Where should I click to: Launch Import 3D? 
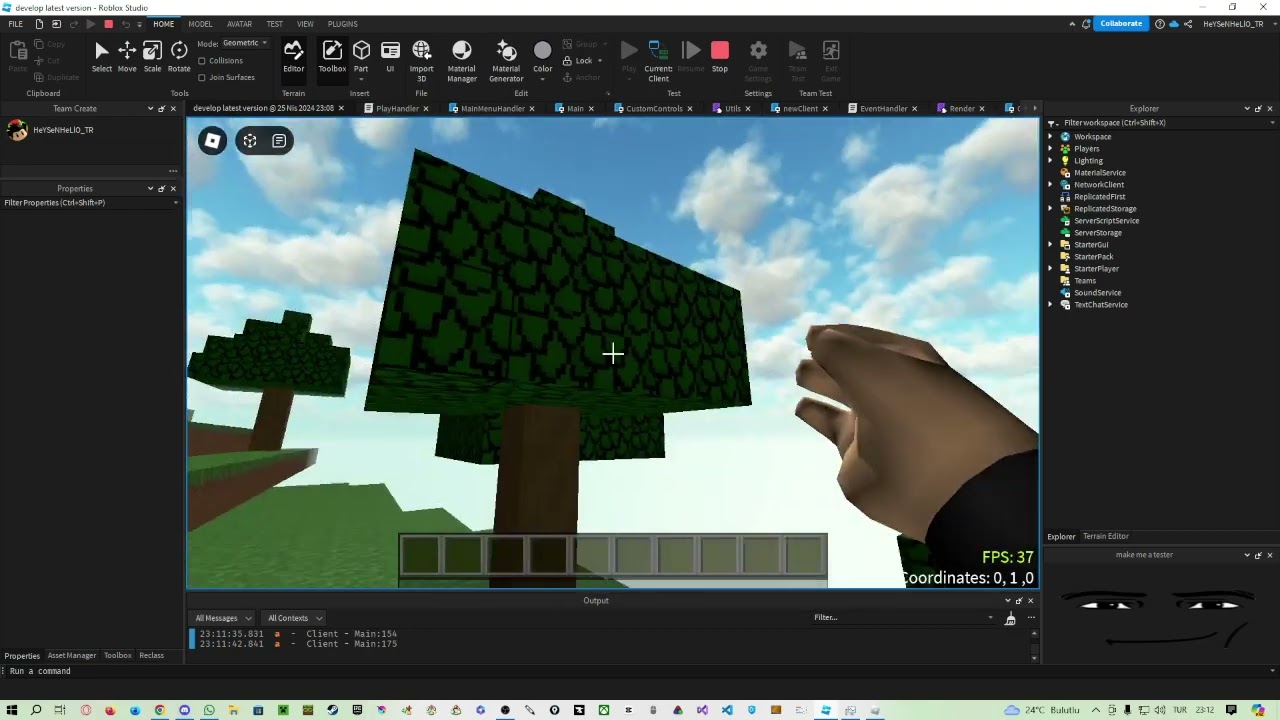422,60
